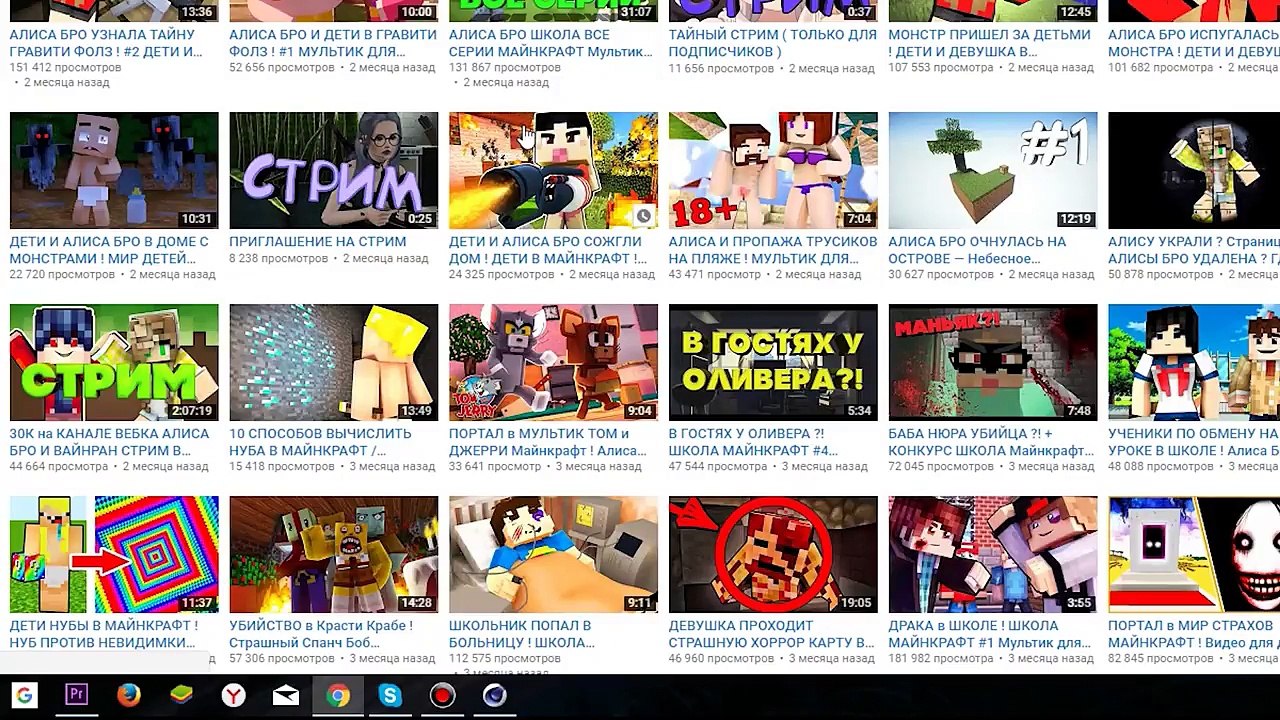Image resolution: width=1280 pixels, height=720 pixels.
Task: Click the '52 656 просмотров' text
Action: pos(282,67)
